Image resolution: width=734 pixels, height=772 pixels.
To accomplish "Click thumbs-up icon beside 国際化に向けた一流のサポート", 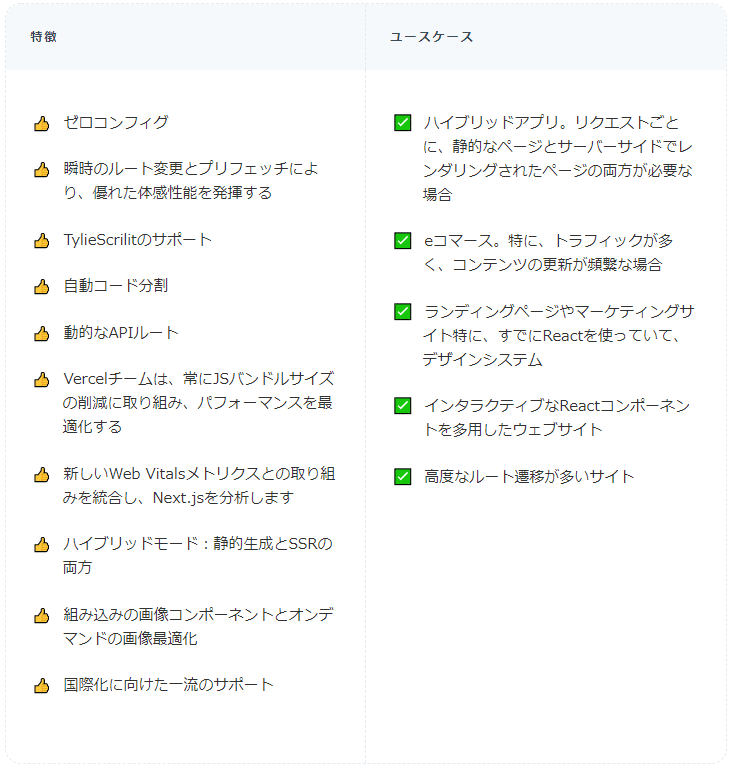I will 42,686.
